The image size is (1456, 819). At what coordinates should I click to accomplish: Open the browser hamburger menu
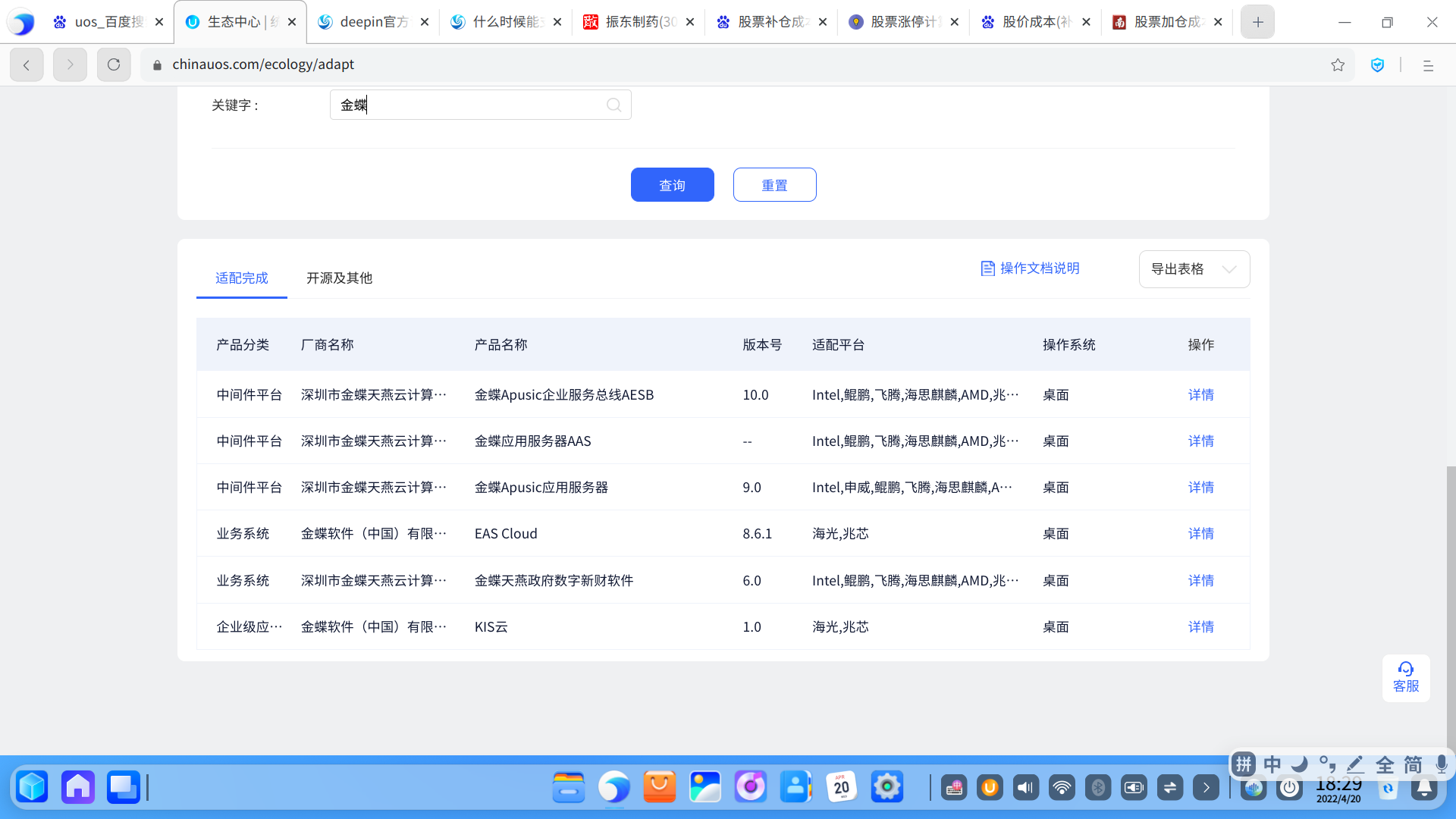pyautogui.click(x=1428, y=65)
